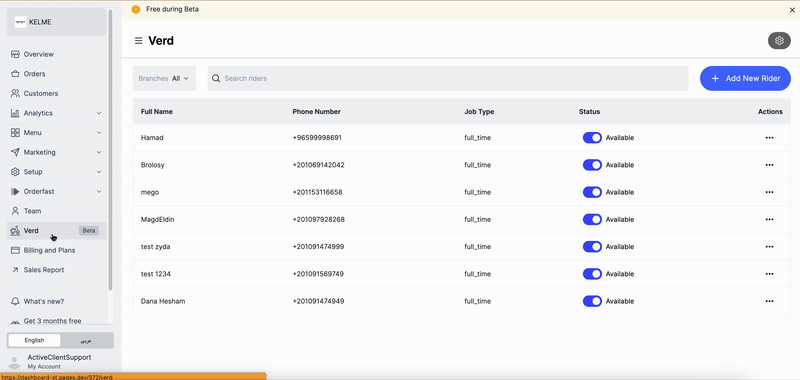800x380 pixels.
Task: Click the What's new bell icon
Action: tap(15, 301)
